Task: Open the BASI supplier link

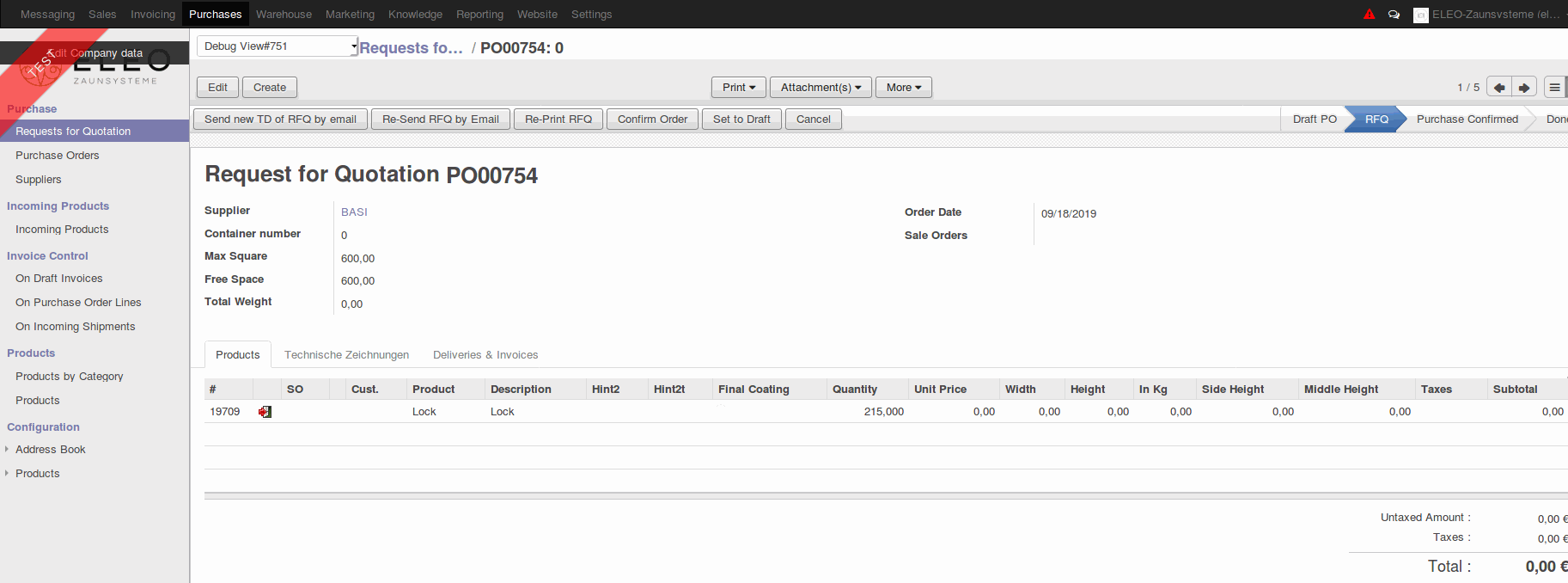Action: tap(354, 212)
